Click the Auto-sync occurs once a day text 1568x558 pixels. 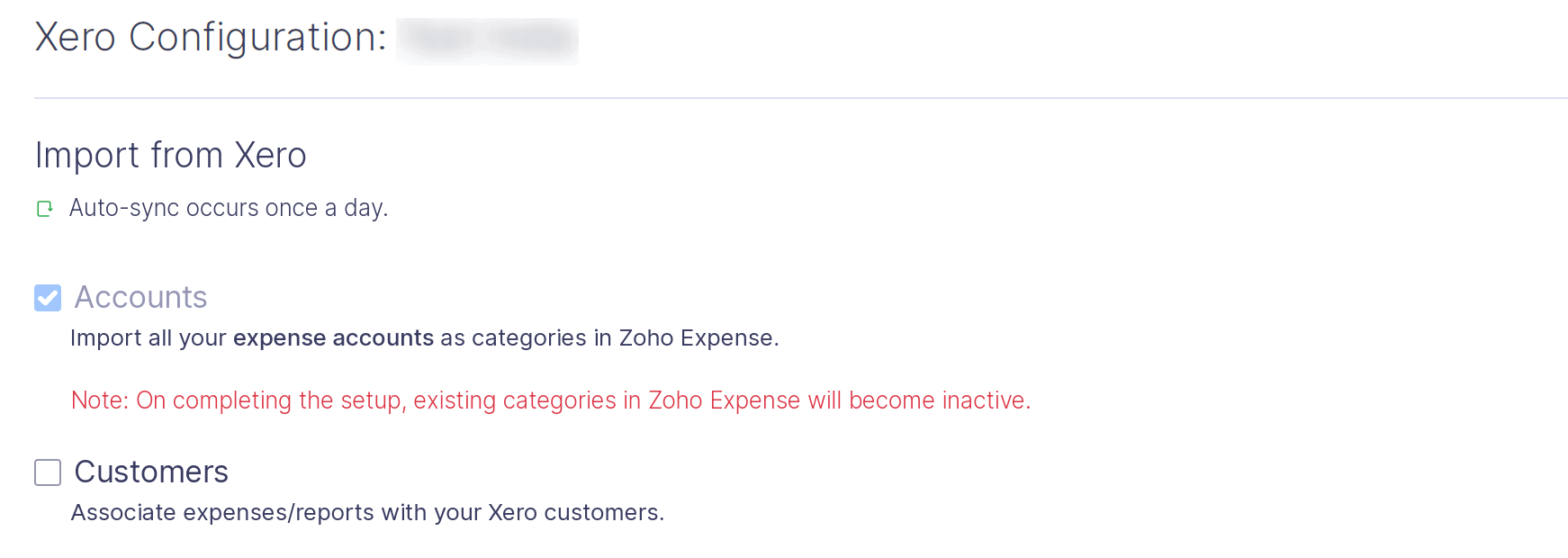pos(228,208)
